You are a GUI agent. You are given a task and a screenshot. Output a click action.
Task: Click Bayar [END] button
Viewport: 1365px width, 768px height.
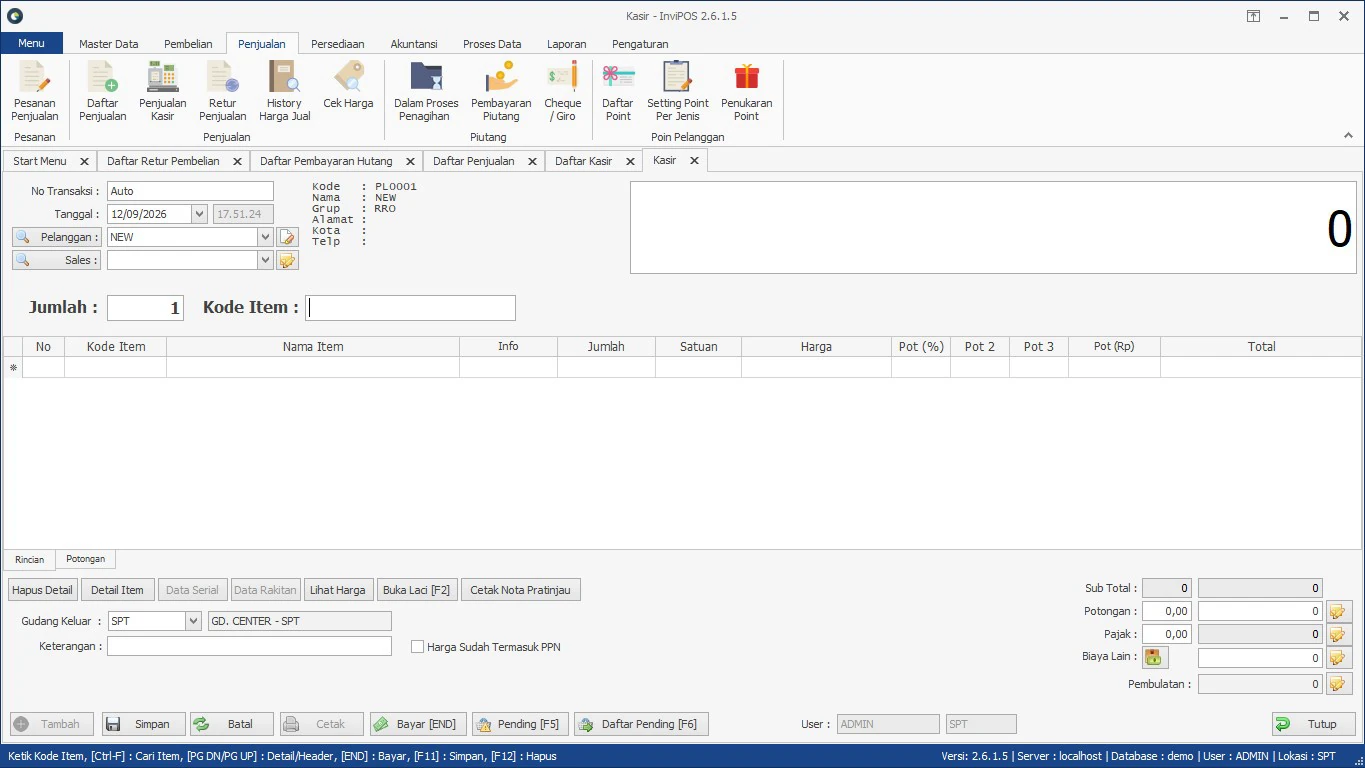[418, 724]
